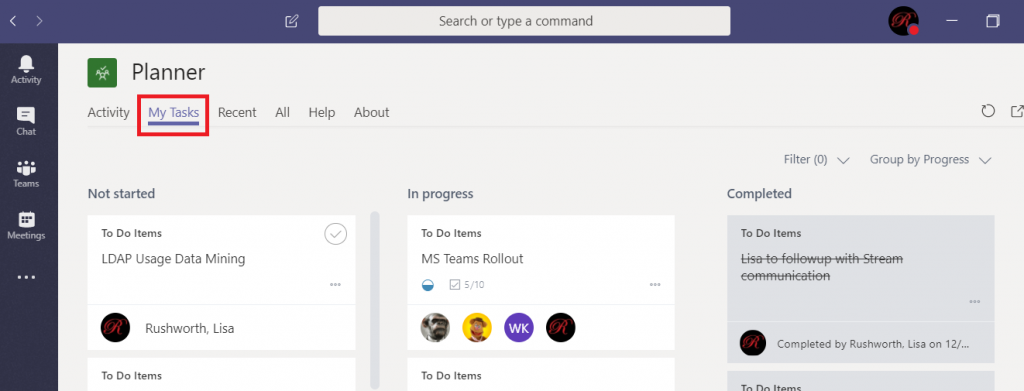Mark LDAP Usage Data Mining complete

tap(336, 234)
